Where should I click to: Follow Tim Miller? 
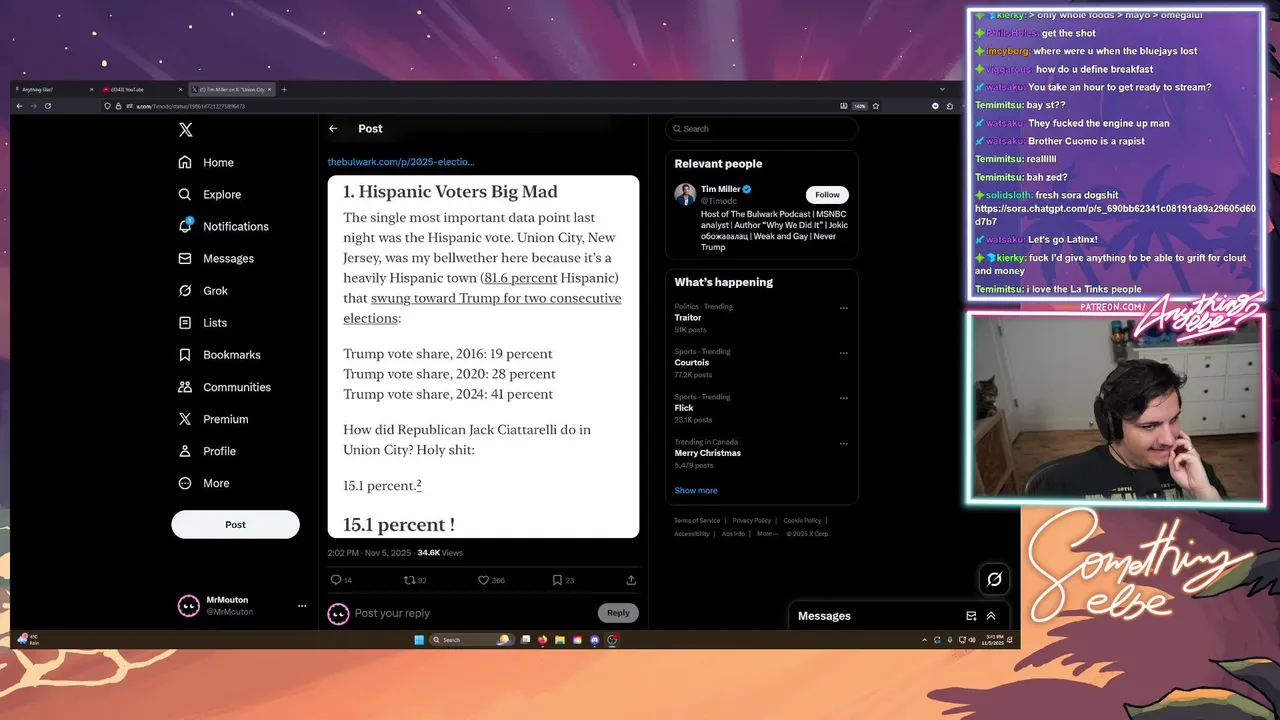827,195
